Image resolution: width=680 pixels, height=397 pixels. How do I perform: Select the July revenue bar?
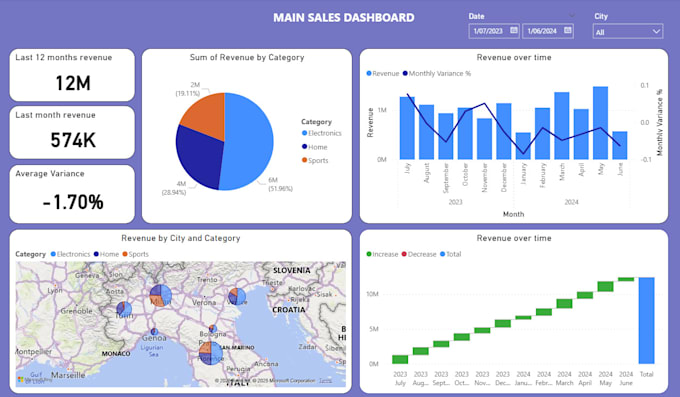click(407, 128)
